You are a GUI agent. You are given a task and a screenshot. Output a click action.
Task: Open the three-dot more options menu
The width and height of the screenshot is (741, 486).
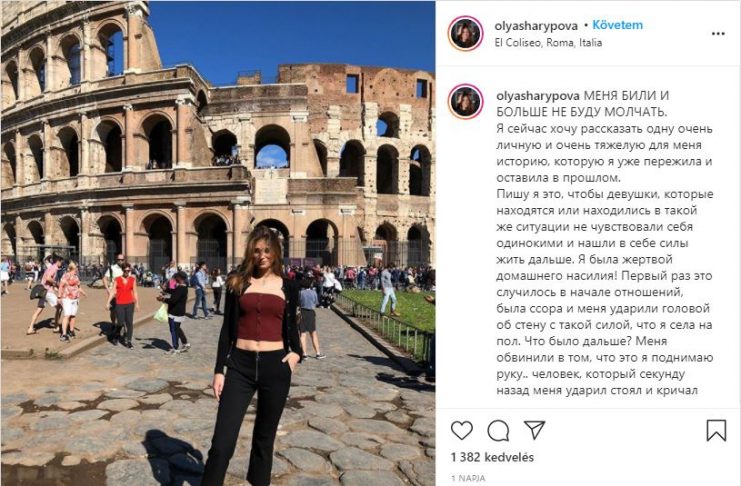718,34
